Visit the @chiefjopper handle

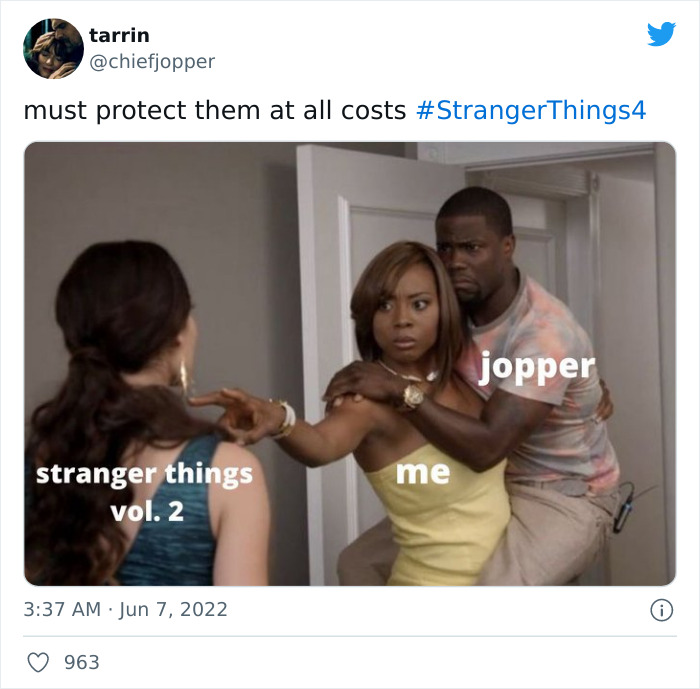pos(152,61)
